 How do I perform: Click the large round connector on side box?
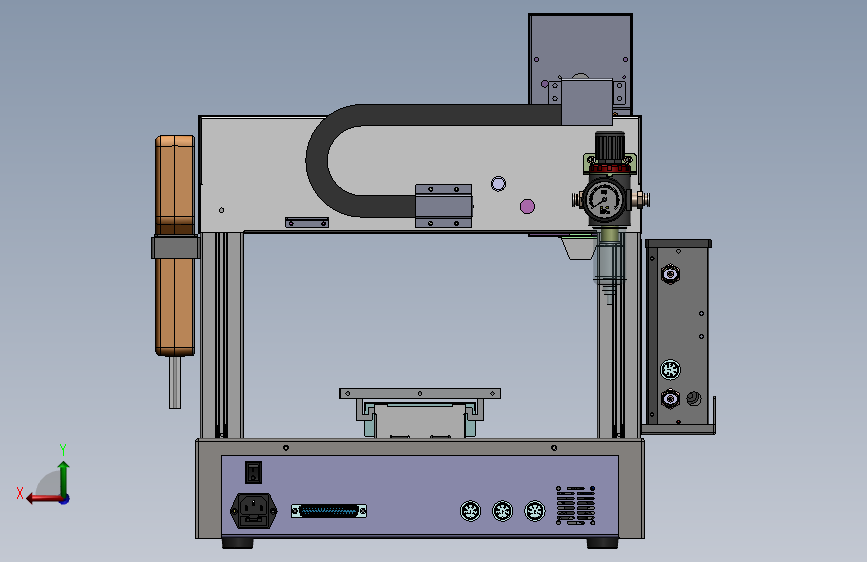670,370
